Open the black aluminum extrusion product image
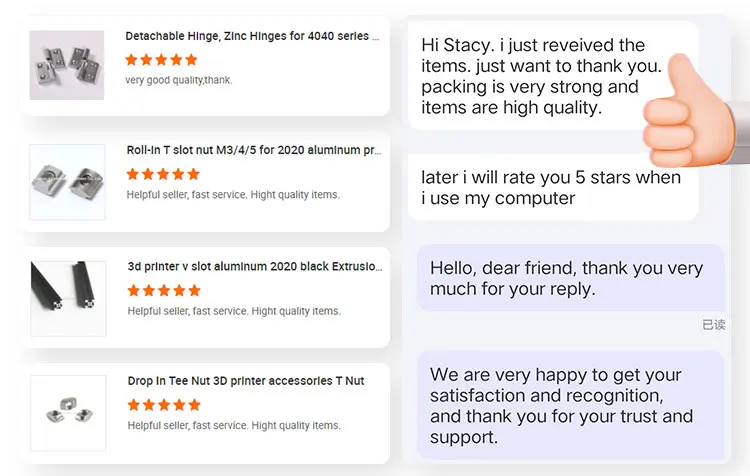Image resolution: width=750 pixels, height=476 pixels. point(67,296)
